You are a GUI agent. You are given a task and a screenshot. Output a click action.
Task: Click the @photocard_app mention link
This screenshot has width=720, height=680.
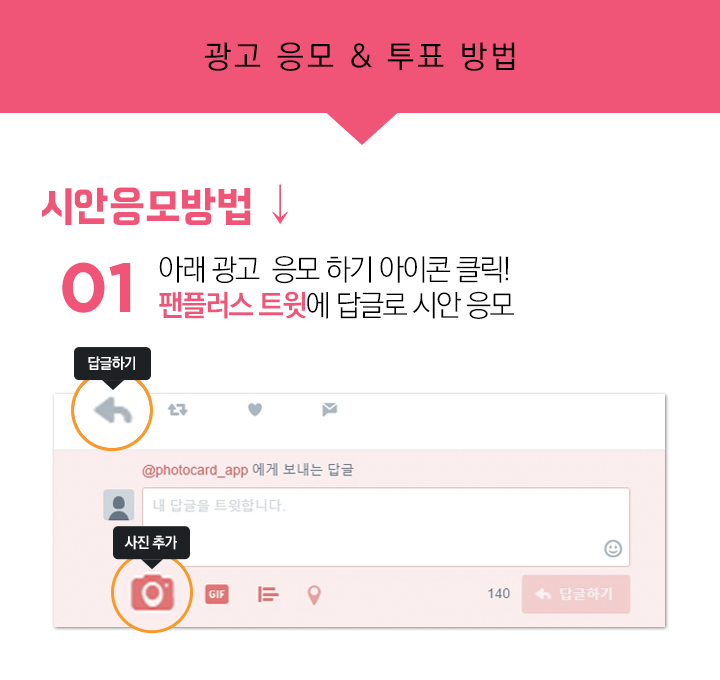click(195, 470)
